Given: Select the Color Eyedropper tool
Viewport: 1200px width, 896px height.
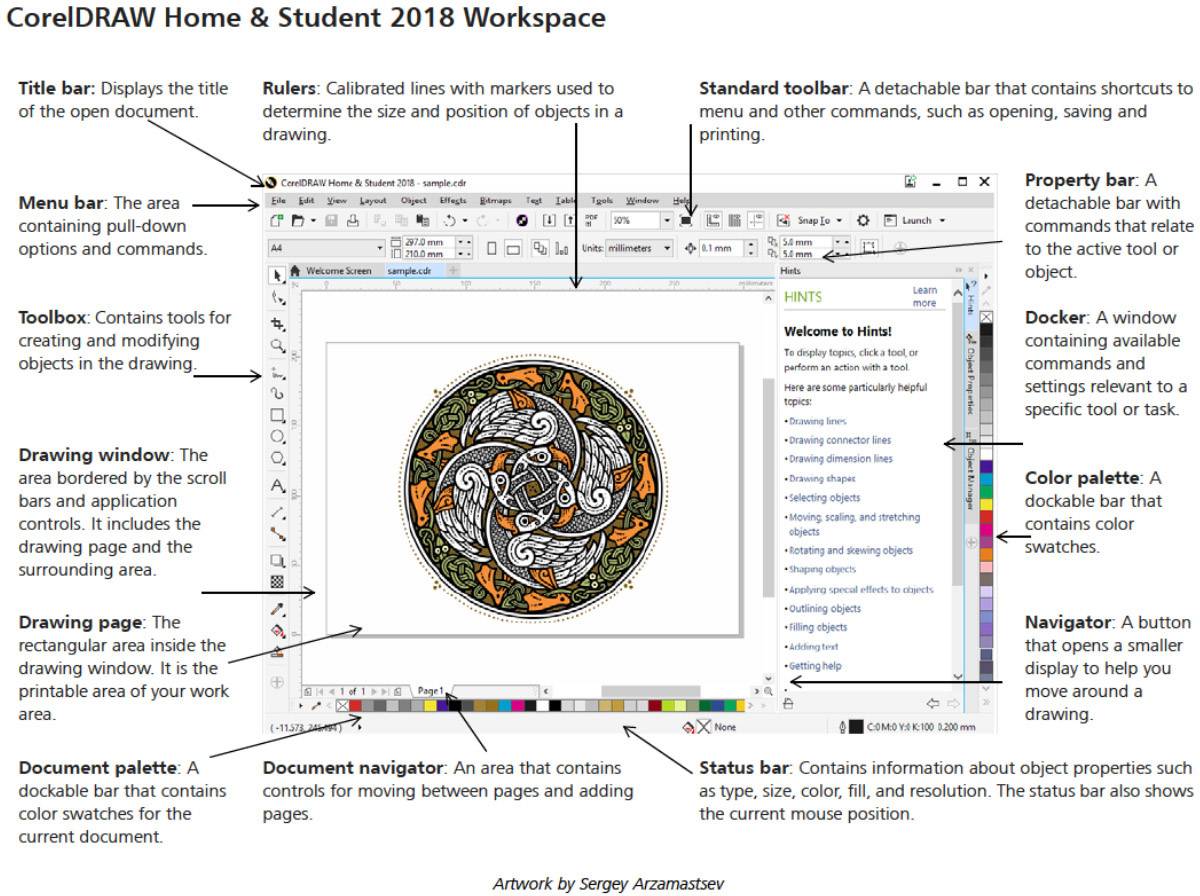Looking at the screenshot, I should point(278,608).
